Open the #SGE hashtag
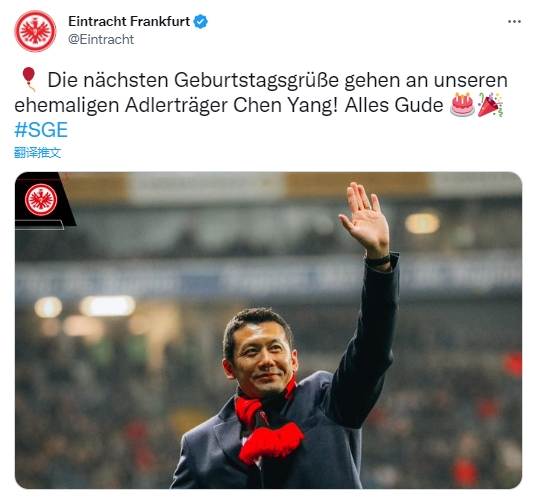Screen dimensions: 534x497 tap(41, 130)
